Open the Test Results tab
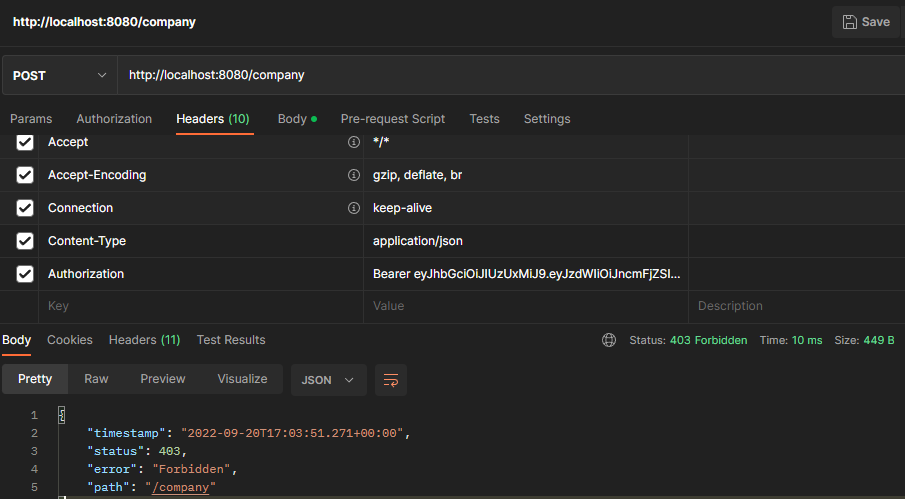This screenshot has width=905, height=499. (231, 340)
